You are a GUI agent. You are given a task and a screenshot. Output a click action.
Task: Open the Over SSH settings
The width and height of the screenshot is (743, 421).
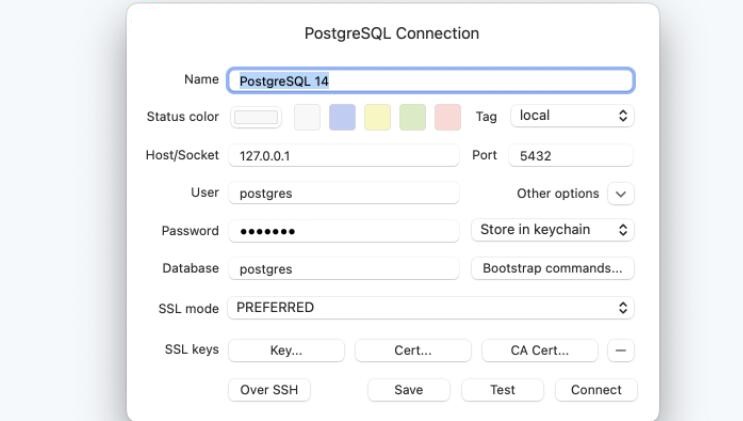[x=269, y=390]
